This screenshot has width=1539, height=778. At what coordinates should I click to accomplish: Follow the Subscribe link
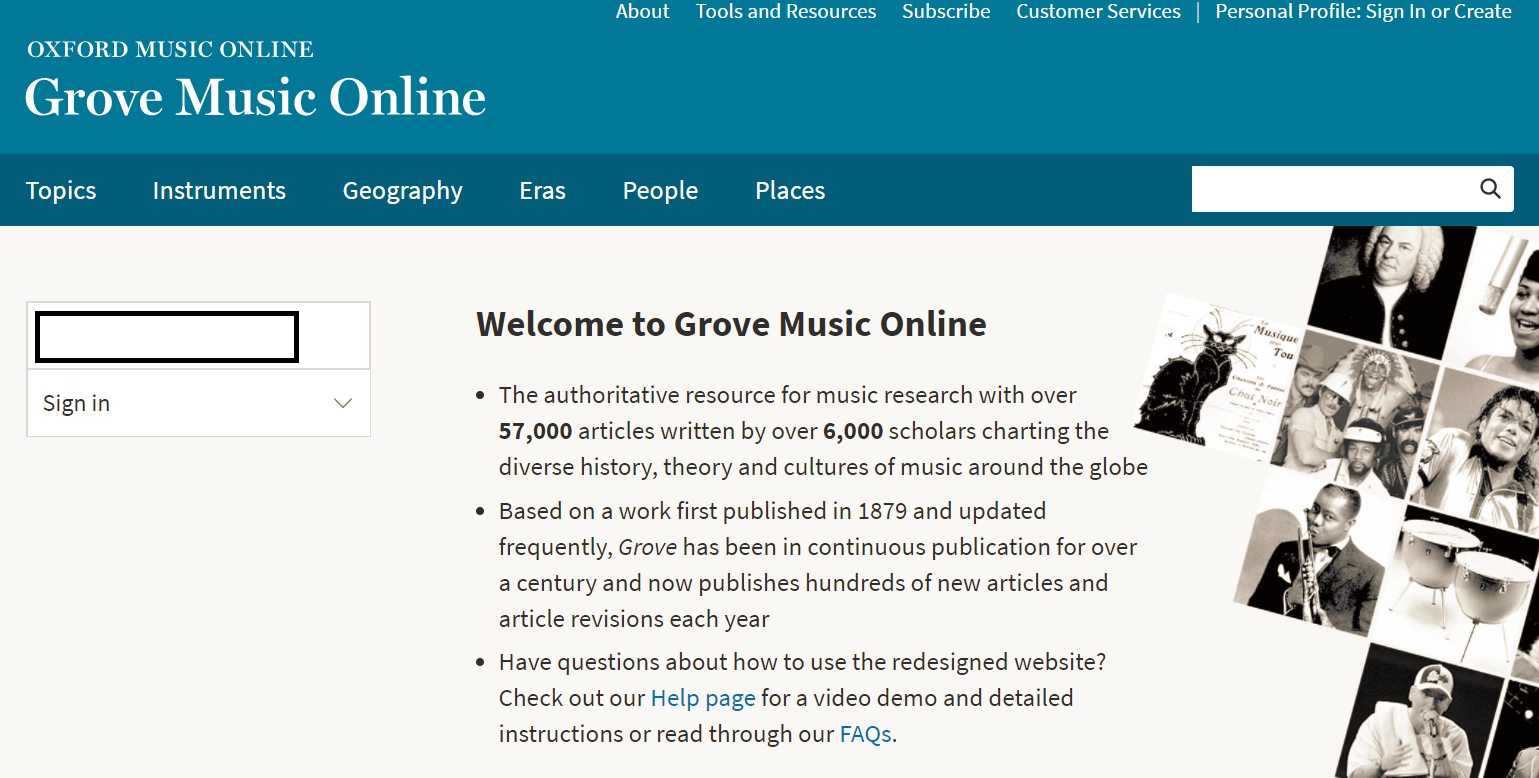coord(946,11)
